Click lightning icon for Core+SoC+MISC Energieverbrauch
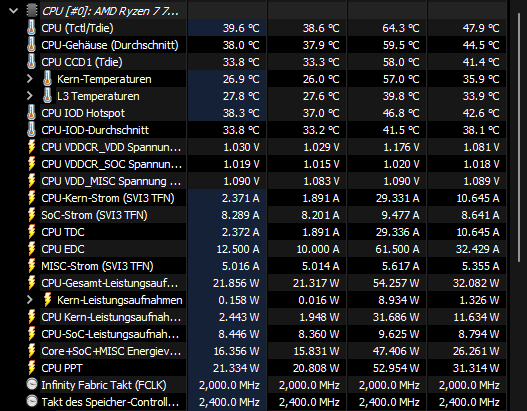527x411 pixels. (31, 351)
